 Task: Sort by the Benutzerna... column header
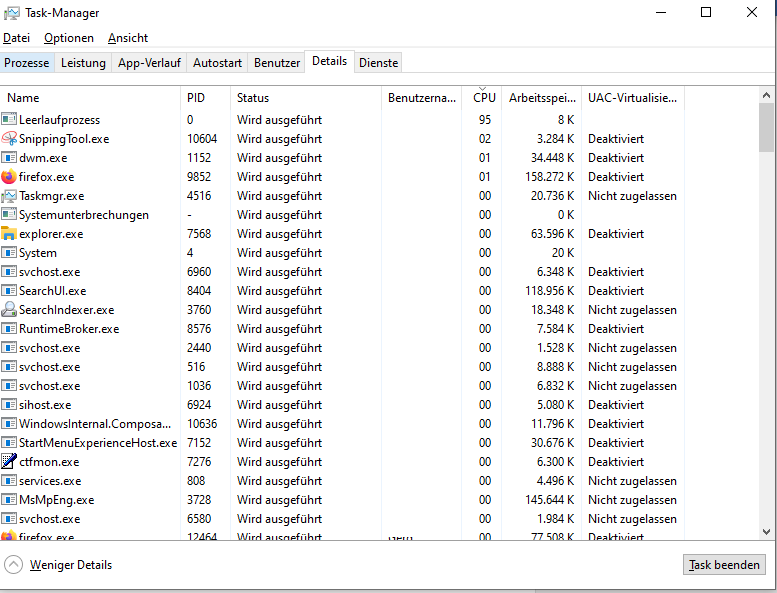(x=422, y=98)
